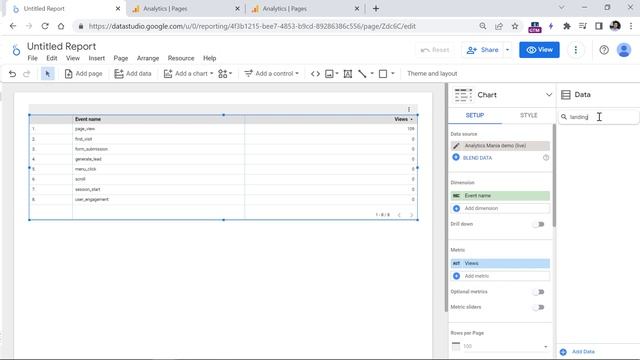Switch to the SETUP tab
Image resolution: width=640 pixels, height=360 pixels.
point(475,116)
